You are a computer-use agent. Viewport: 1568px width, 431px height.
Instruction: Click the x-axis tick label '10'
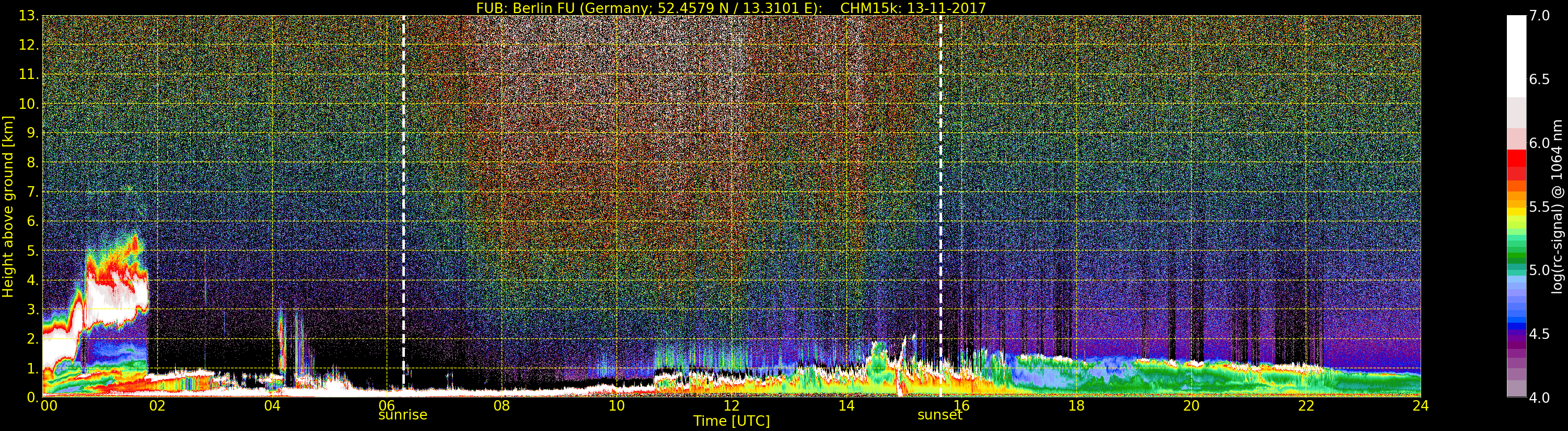pos(617,406)
